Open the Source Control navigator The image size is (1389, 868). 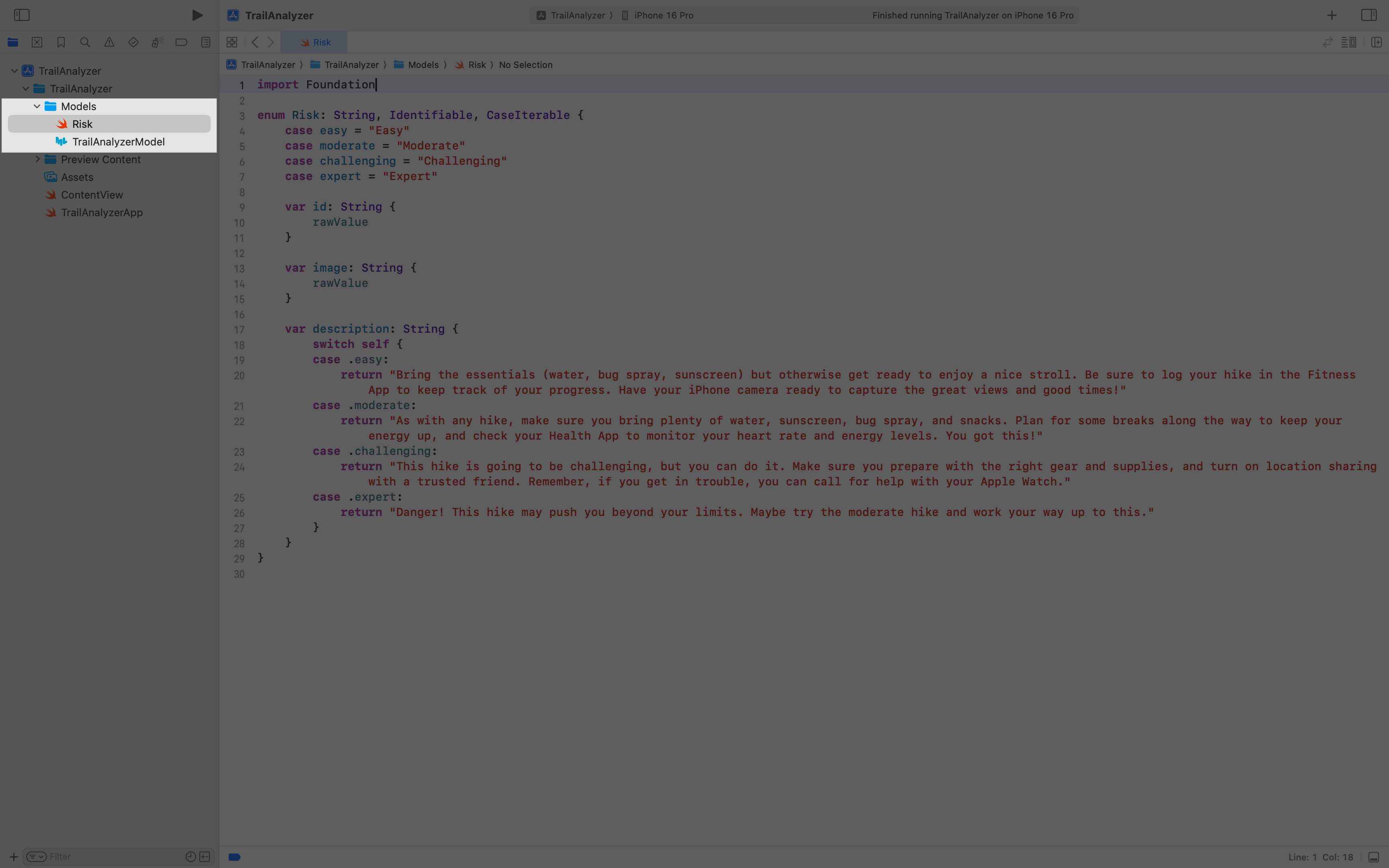37,42
